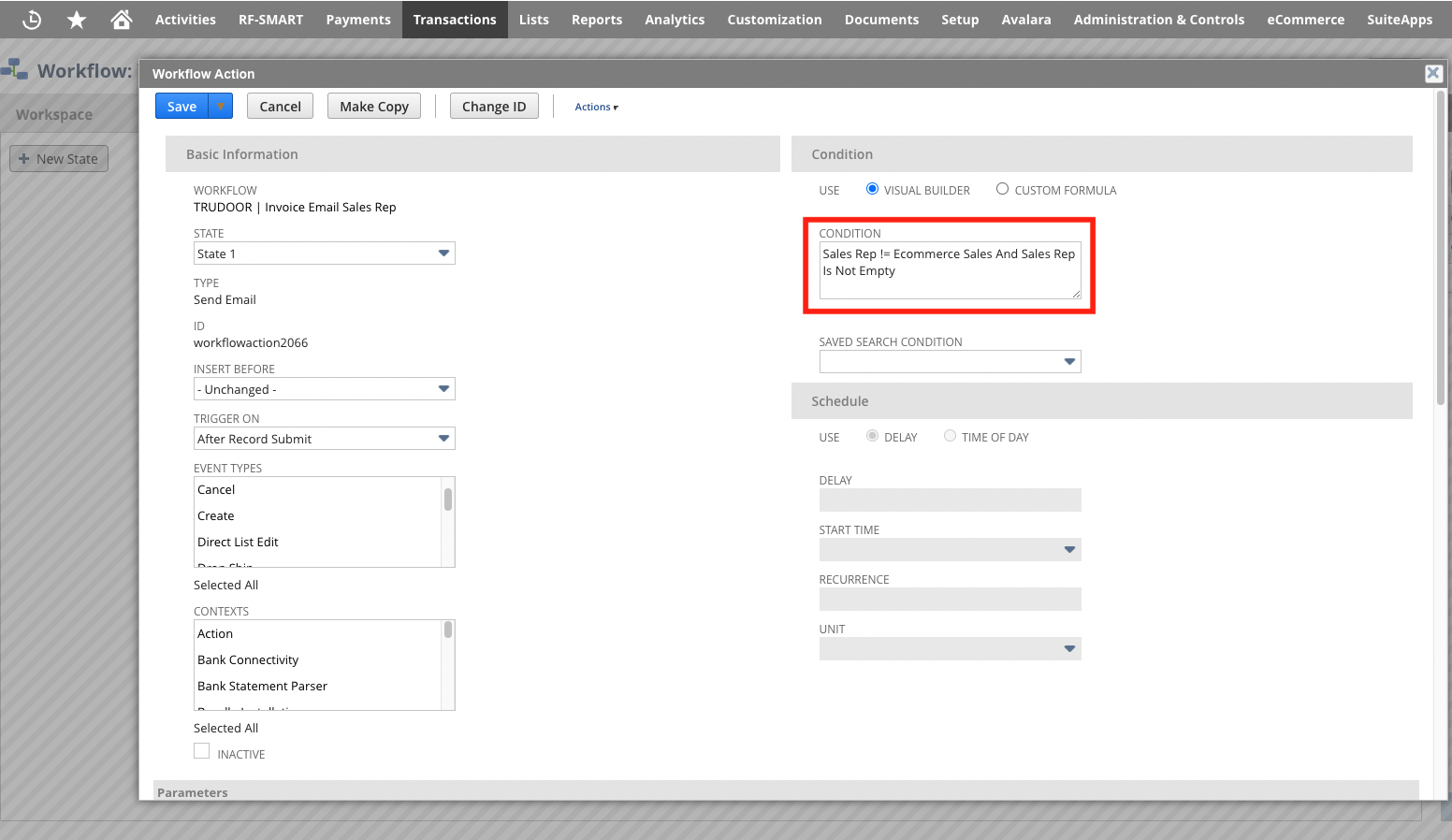Open the State dropdown showing State 1
This screenshot has height=840, width=1452.
pyautogui.click(x=443, y=253)
